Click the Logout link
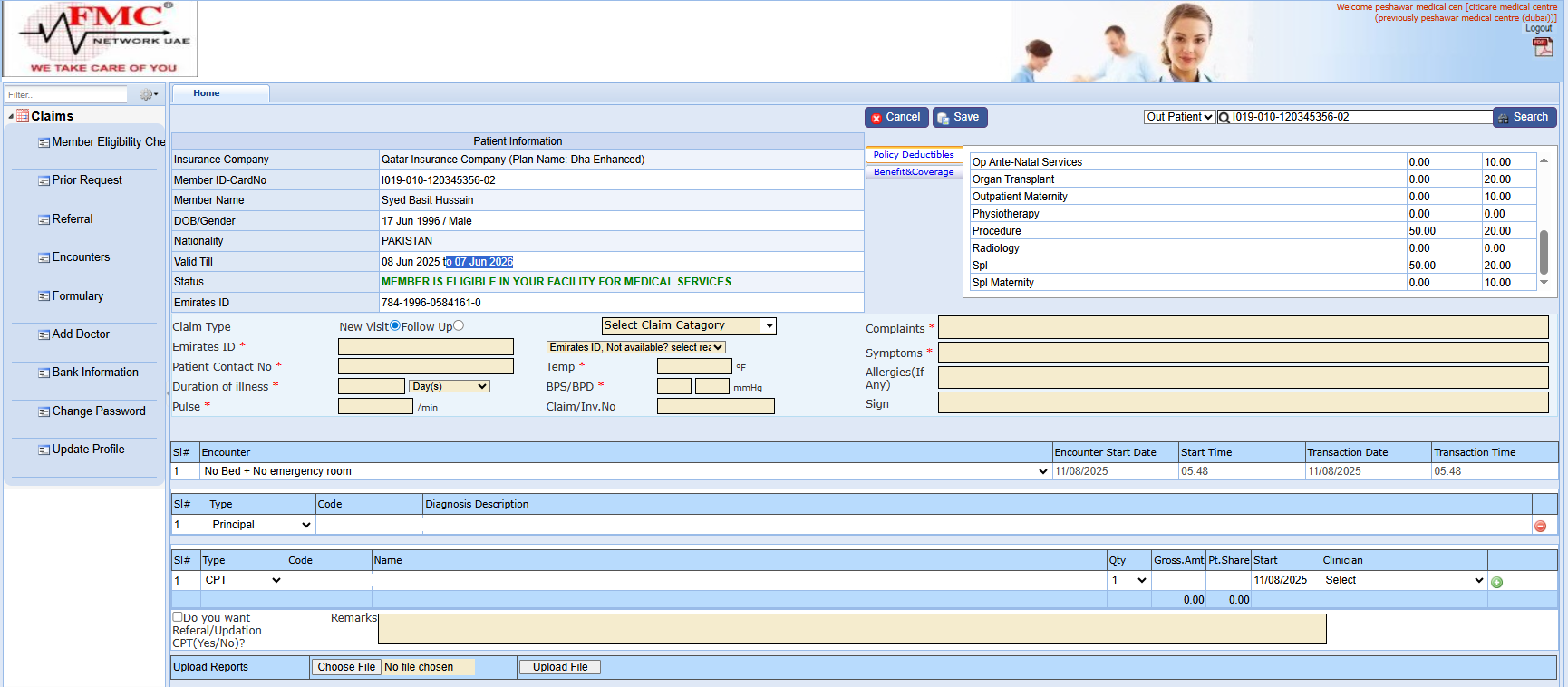 point(1538,28)
